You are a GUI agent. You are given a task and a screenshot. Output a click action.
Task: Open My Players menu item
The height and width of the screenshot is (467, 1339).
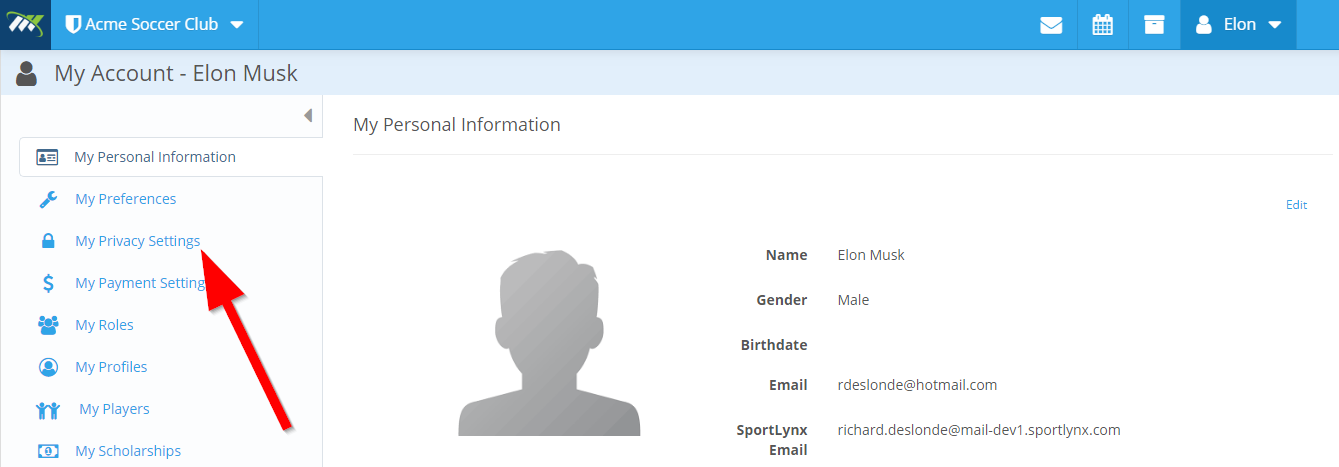click(x=114, y=409)
